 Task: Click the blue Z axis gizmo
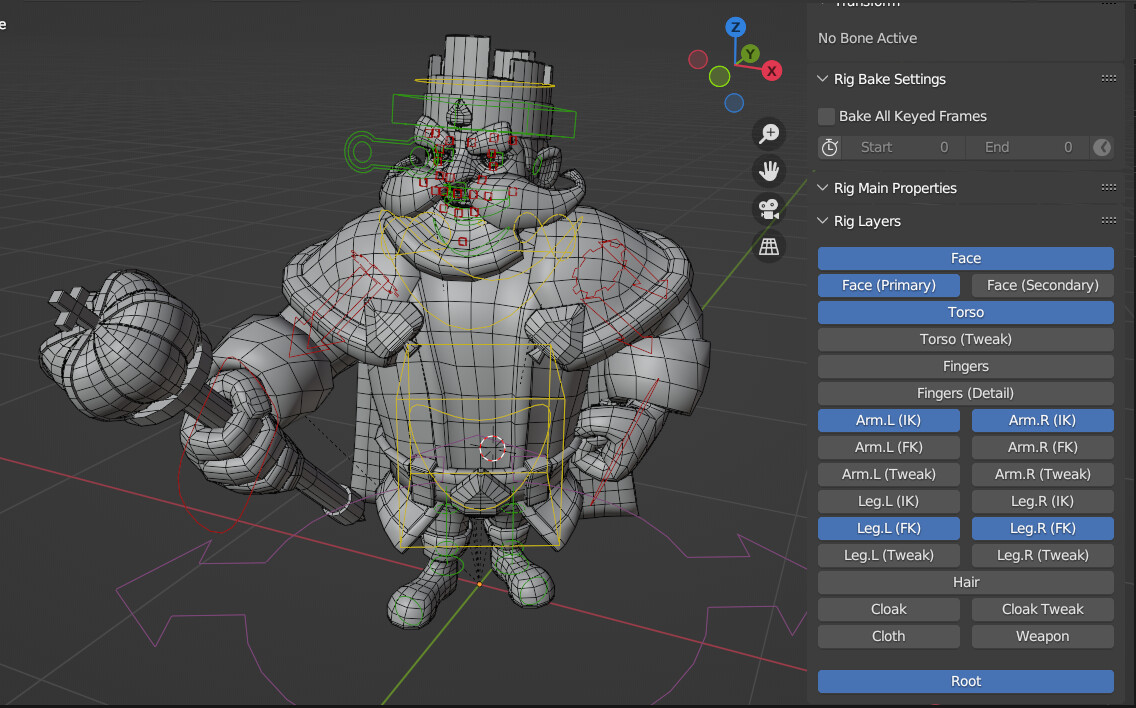tap(735, 27)
